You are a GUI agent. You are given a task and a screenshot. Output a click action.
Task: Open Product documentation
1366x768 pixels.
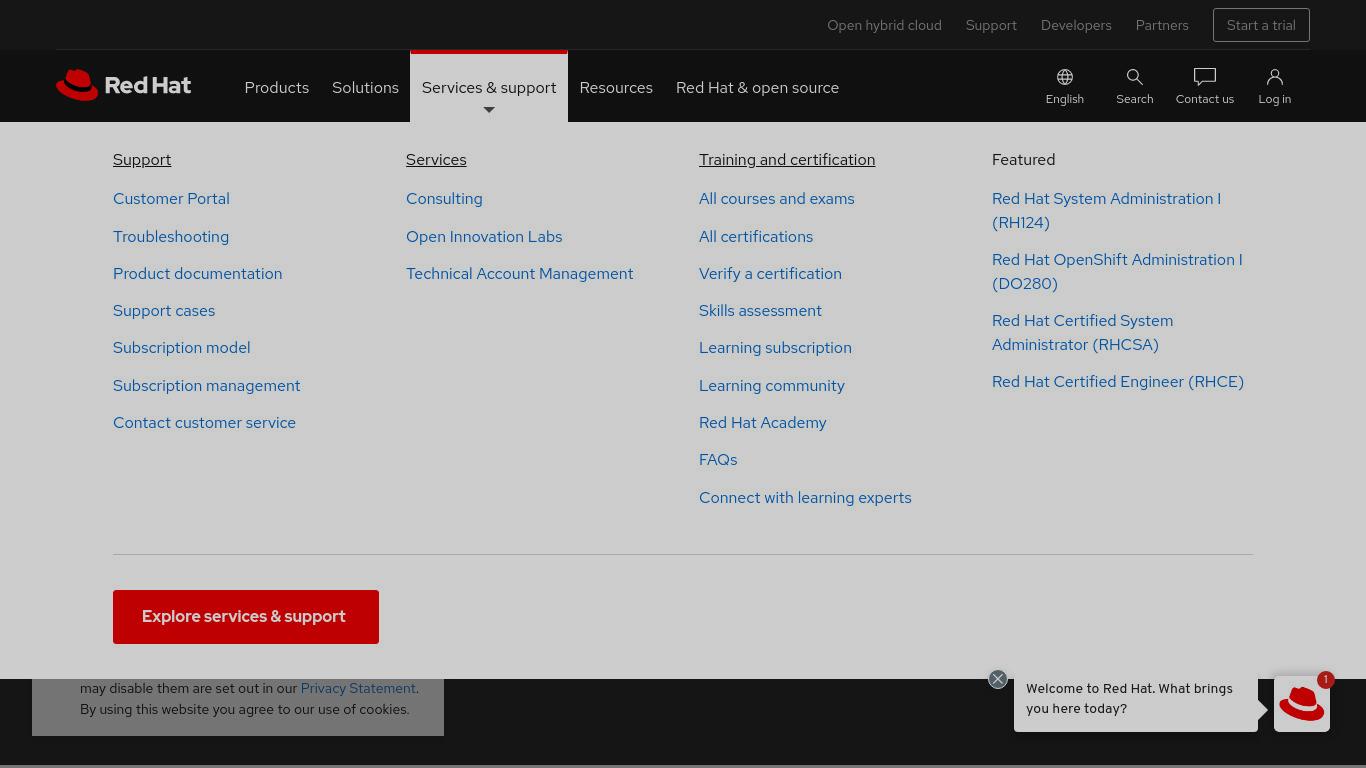coord(197,274)
